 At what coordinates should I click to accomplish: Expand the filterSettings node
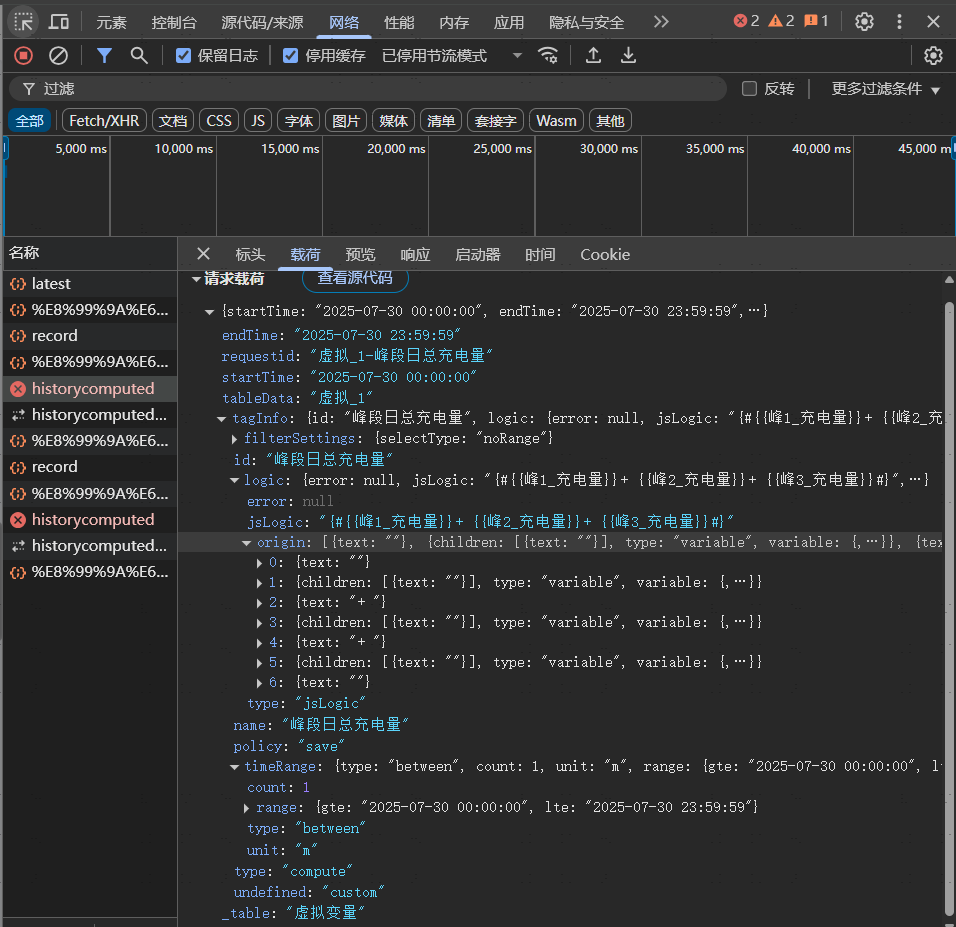(x=234, y=439)
